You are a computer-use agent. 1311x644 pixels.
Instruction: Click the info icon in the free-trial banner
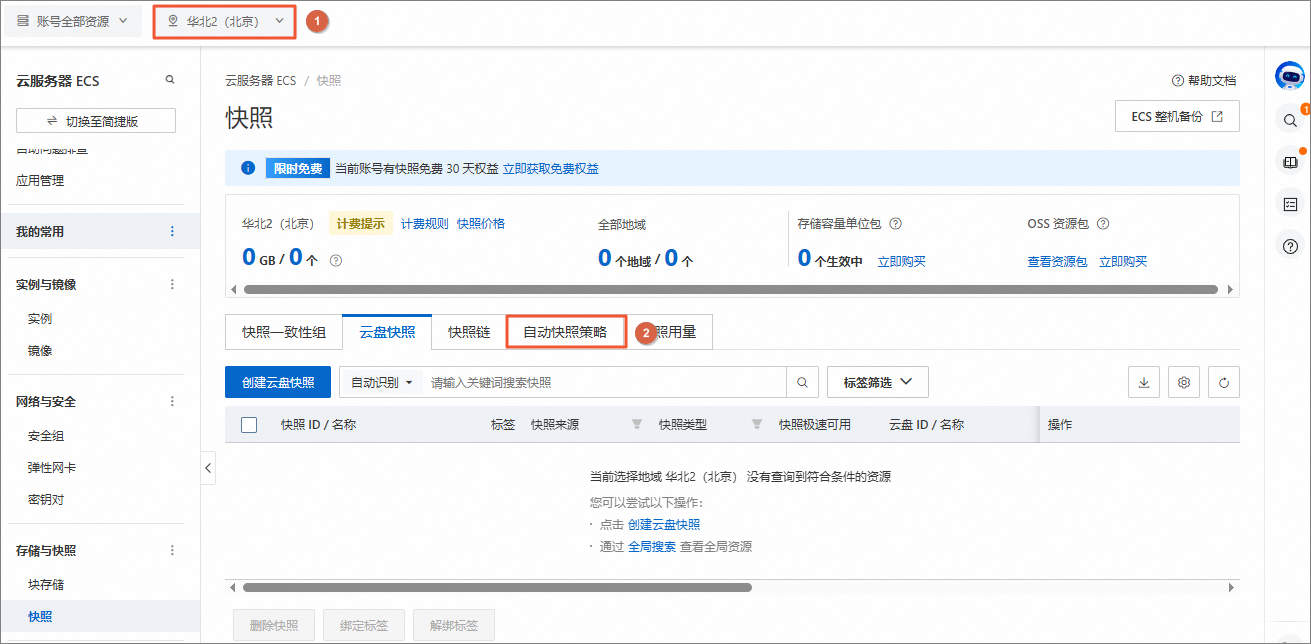click(248, 168)
